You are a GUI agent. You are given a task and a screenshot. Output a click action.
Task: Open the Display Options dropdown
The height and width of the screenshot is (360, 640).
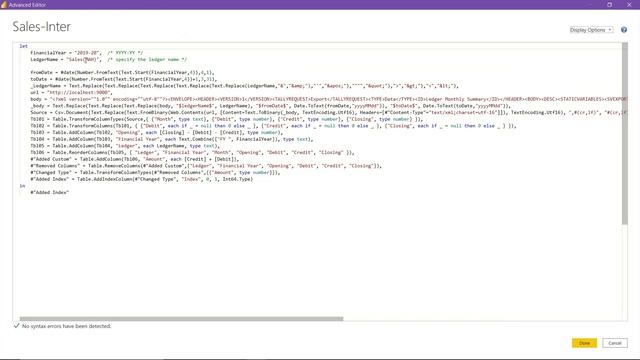coord(591,30)
